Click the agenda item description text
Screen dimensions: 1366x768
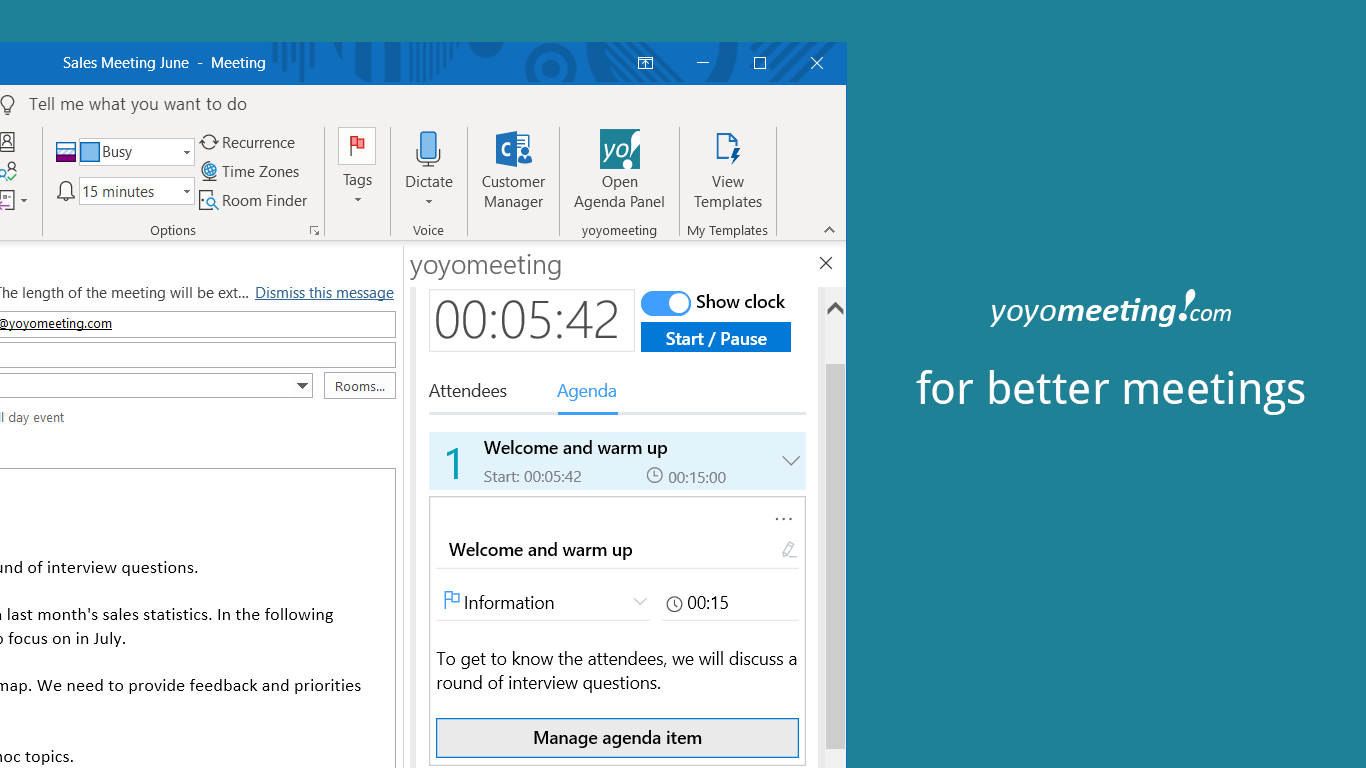click(617, 671)
